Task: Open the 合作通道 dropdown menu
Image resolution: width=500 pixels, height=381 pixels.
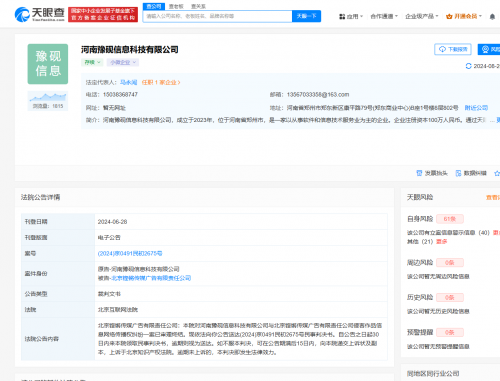Action: pyautogui.click(x=384, y=16)
